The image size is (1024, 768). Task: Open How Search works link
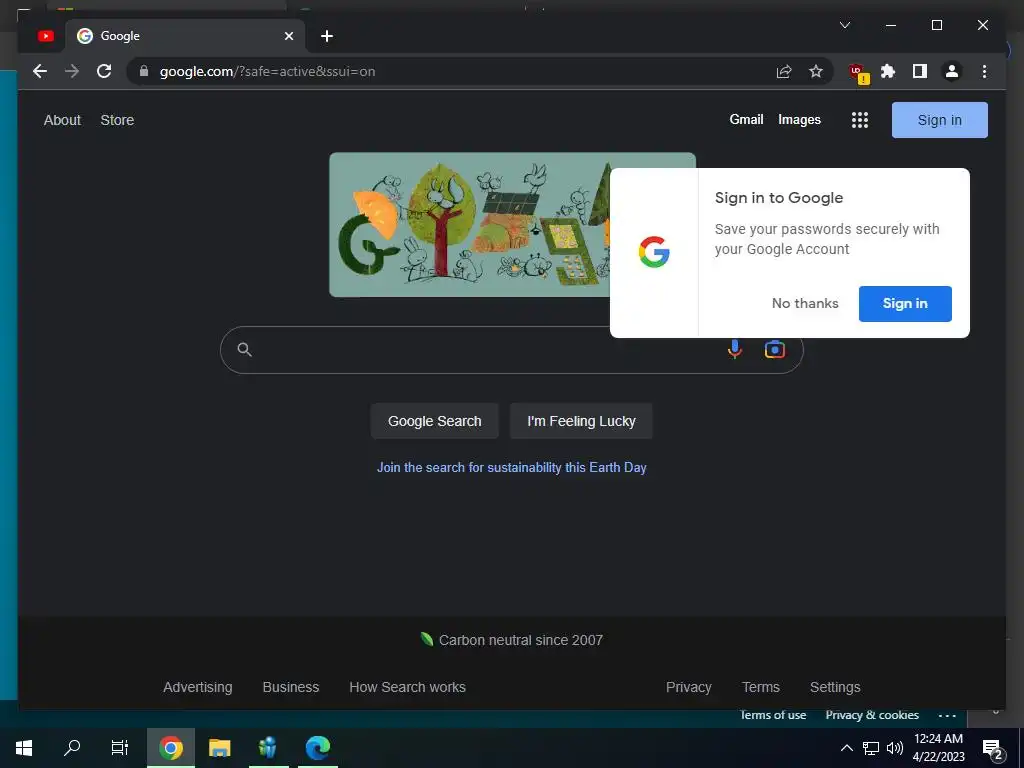[x=408, y=687]
